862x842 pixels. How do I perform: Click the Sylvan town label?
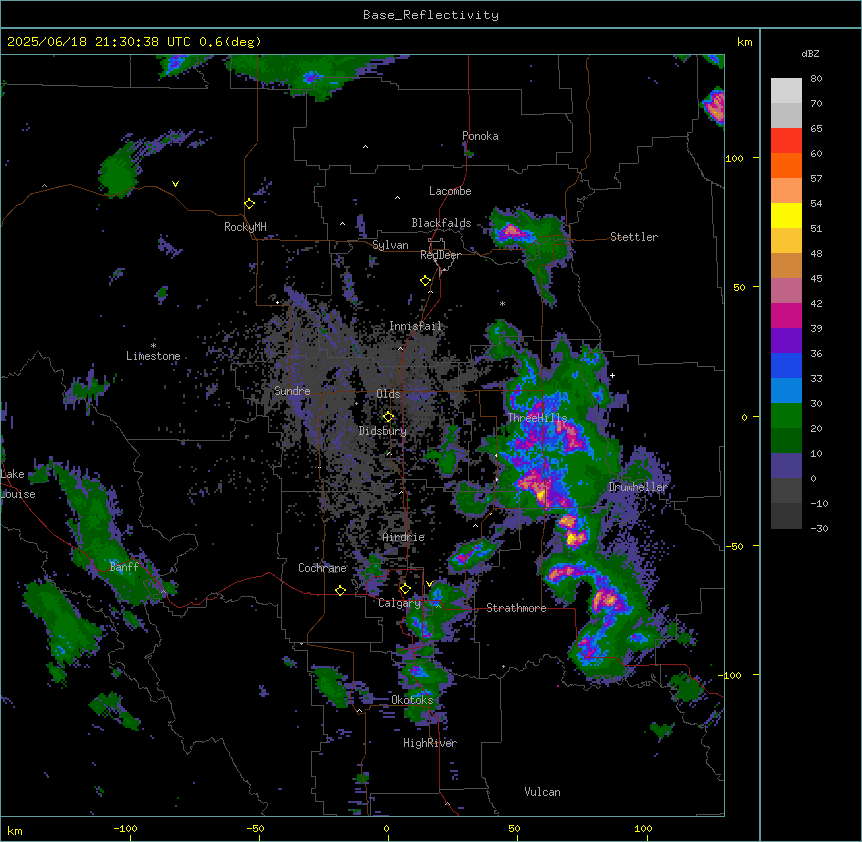(390, 245)
